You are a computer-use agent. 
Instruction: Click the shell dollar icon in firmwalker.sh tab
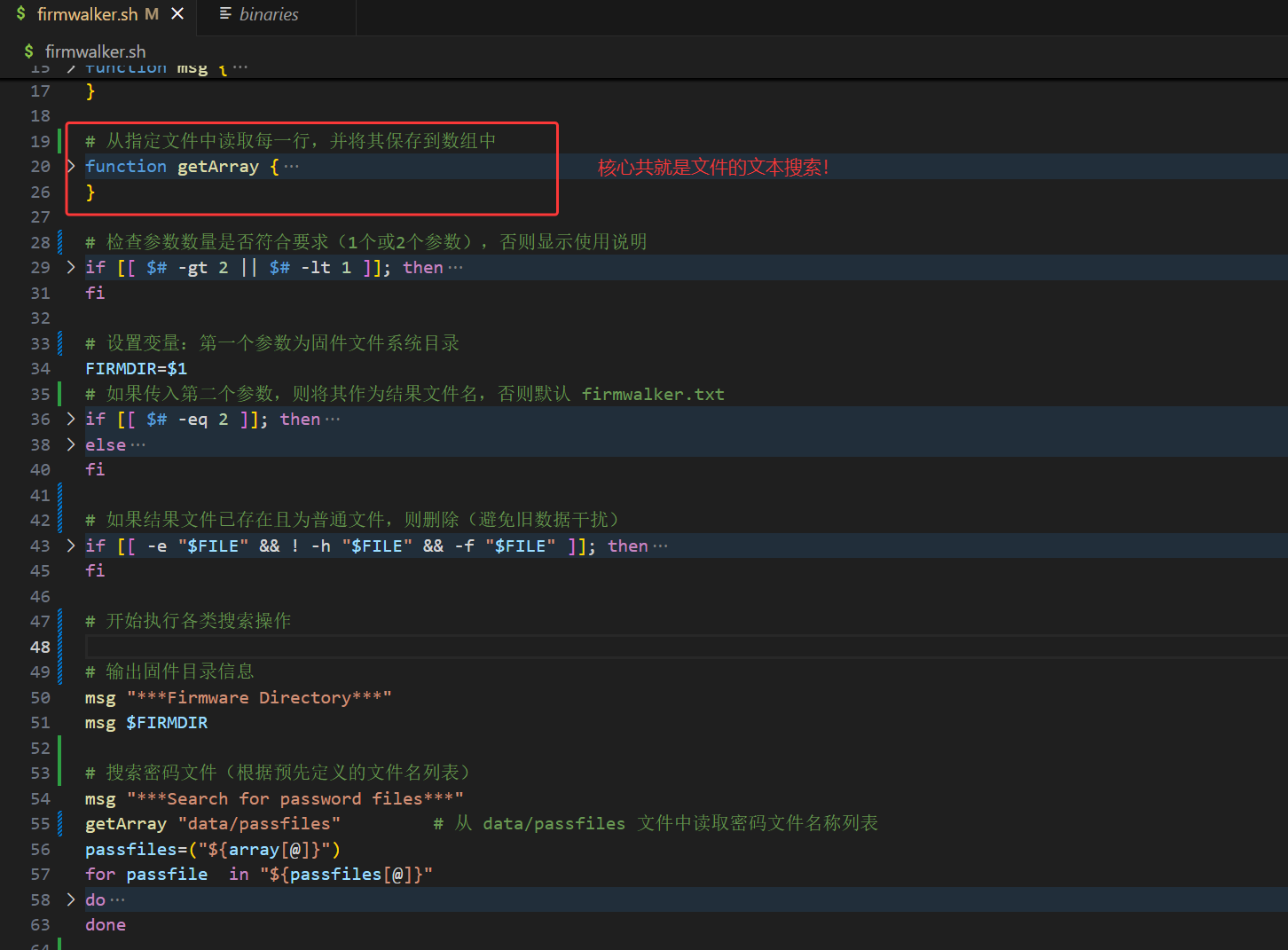21,14
